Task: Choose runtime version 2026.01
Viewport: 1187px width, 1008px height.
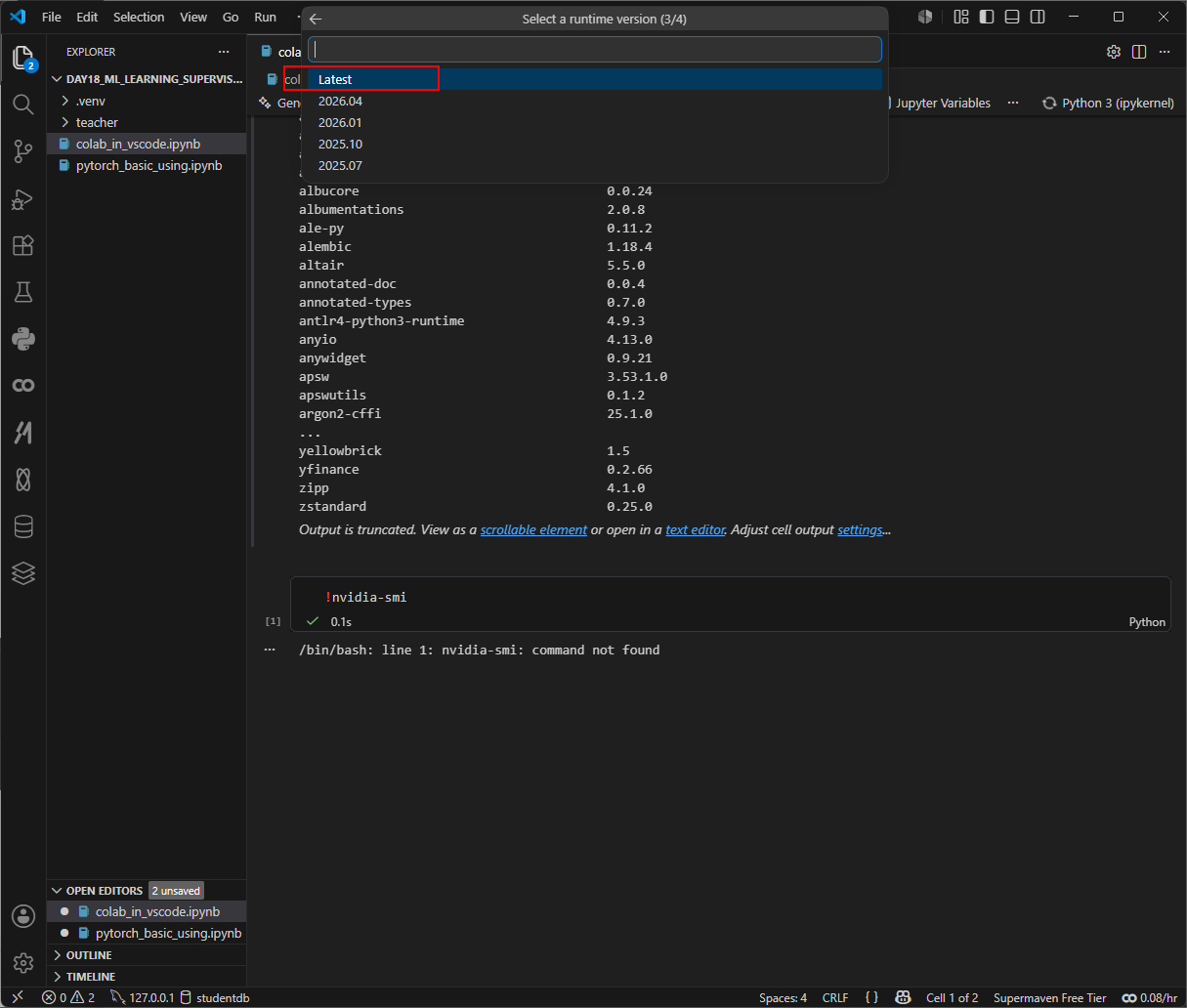Action: (595, 122)
